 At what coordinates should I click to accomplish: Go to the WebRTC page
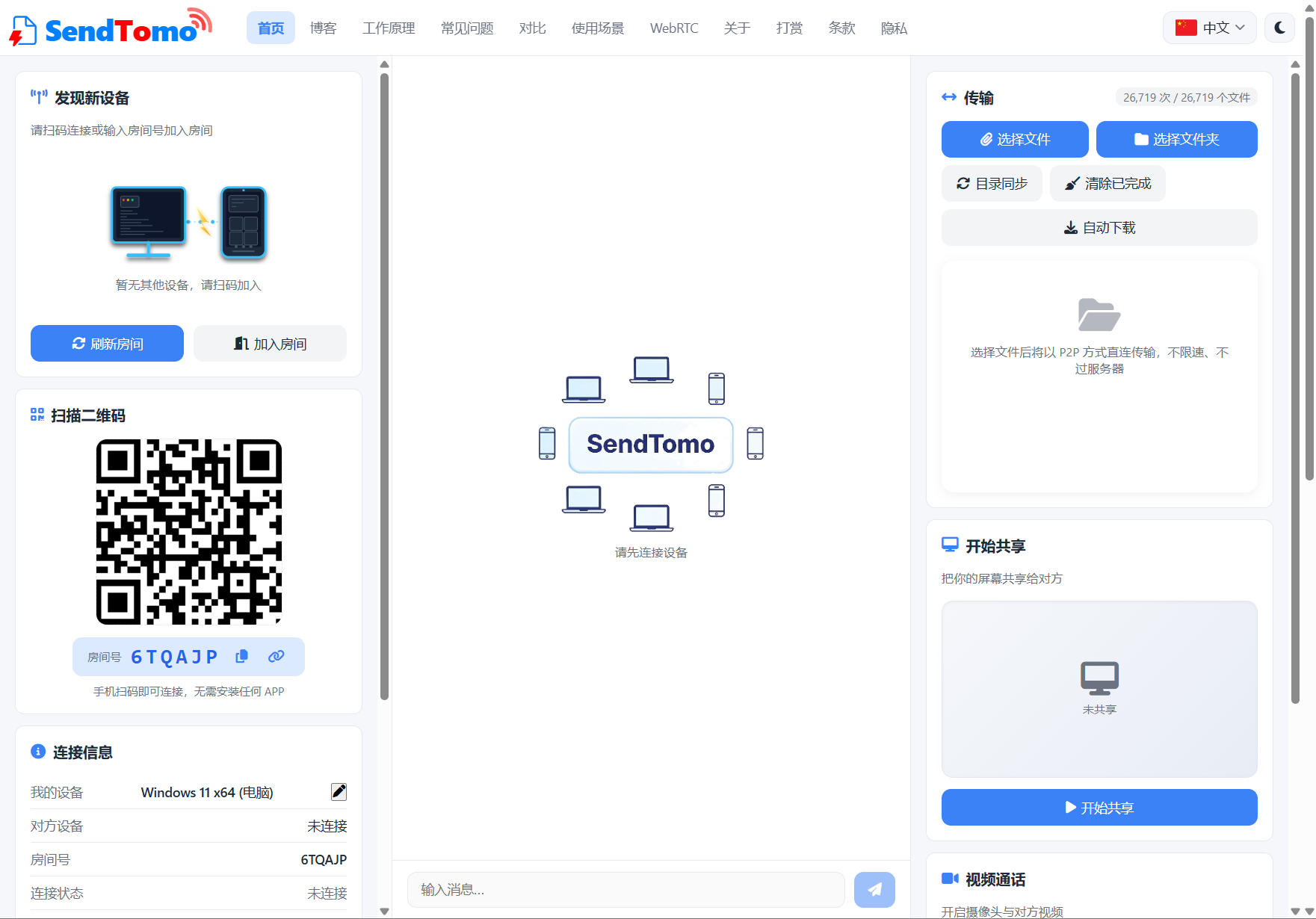click(673, 28)
